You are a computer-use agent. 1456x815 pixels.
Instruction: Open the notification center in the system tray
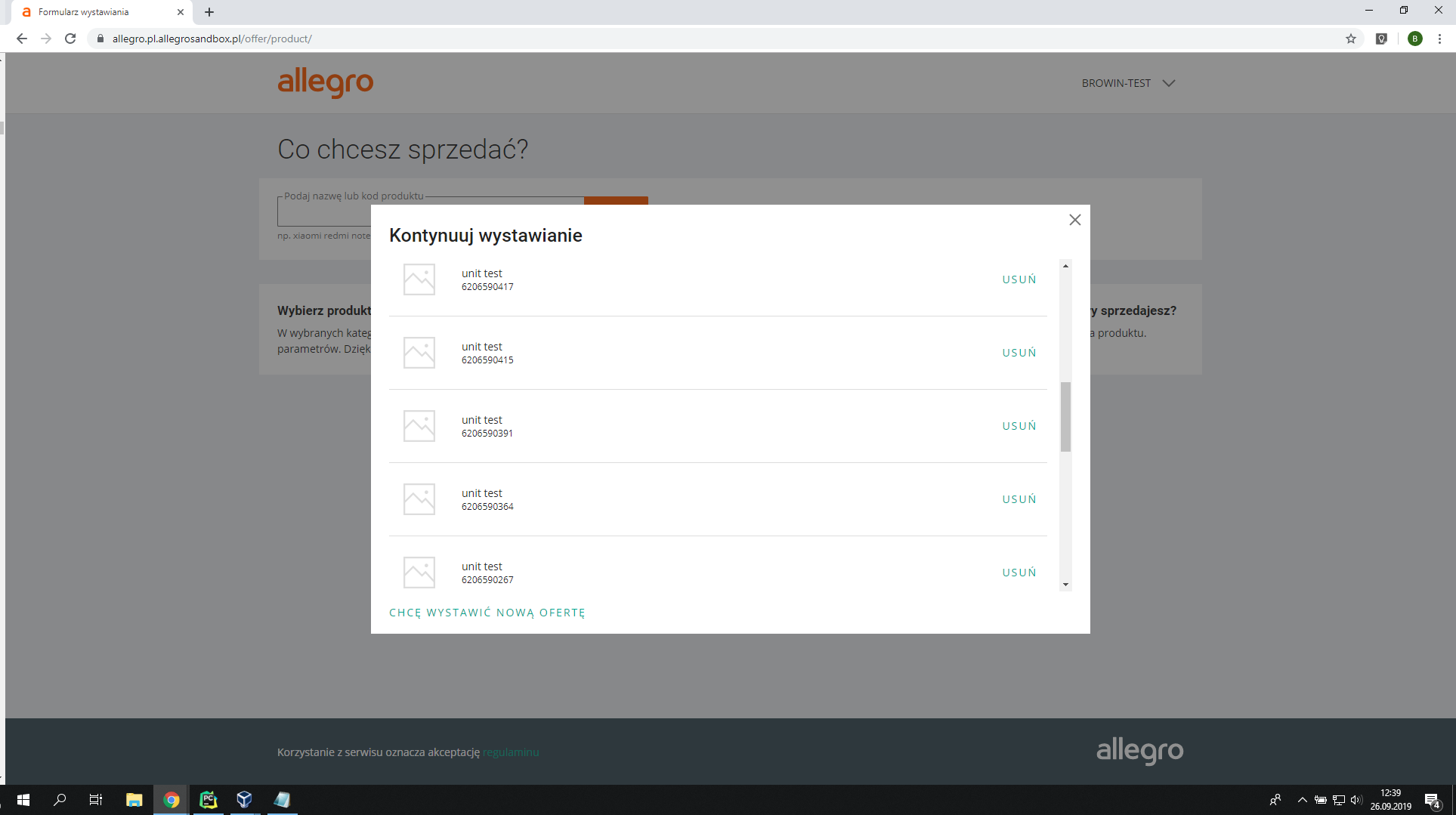(x=1432, y=800)
